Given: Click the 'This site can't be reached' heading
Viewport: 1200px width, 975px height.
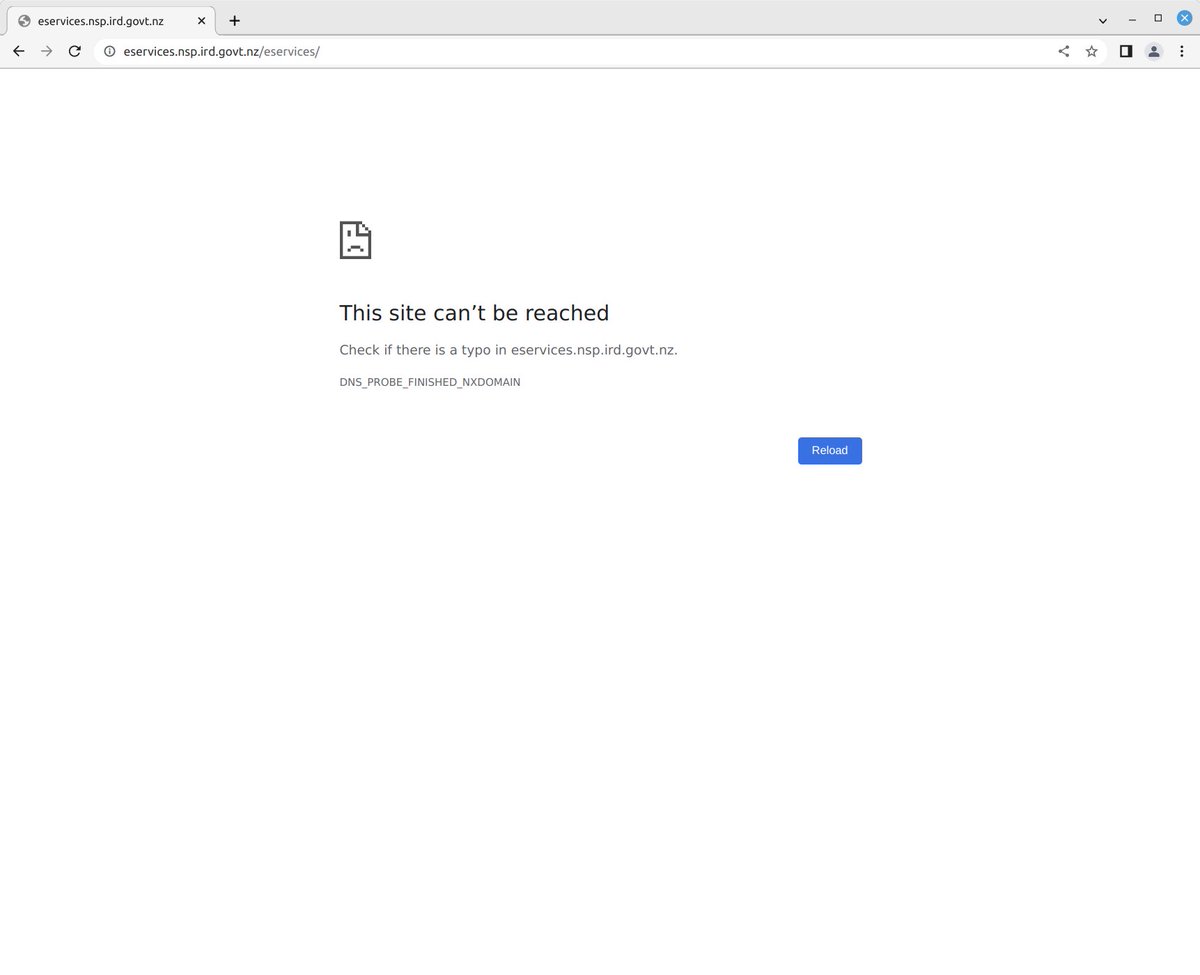Looking at the screenshot, I should [x=474, y=313].
